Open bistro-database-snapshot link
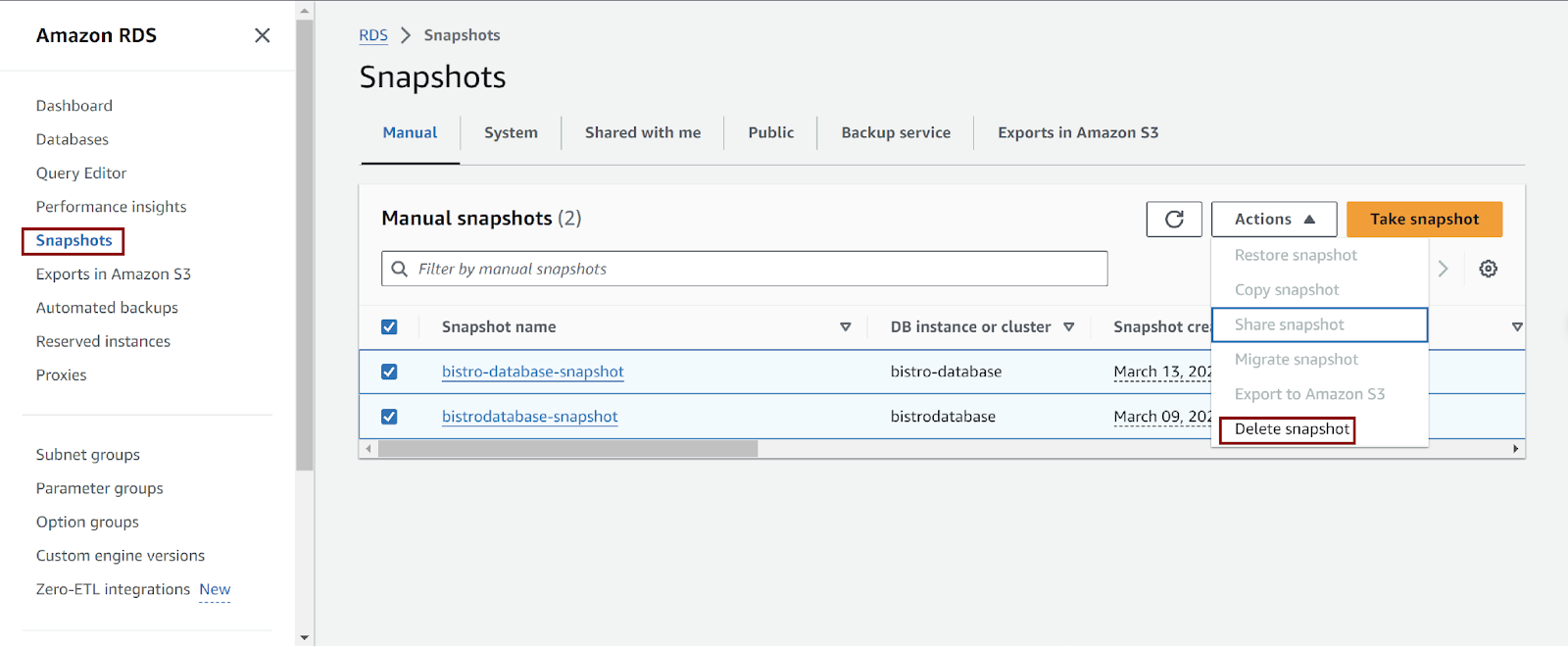1568x647 pixels. tap(532, 372)
